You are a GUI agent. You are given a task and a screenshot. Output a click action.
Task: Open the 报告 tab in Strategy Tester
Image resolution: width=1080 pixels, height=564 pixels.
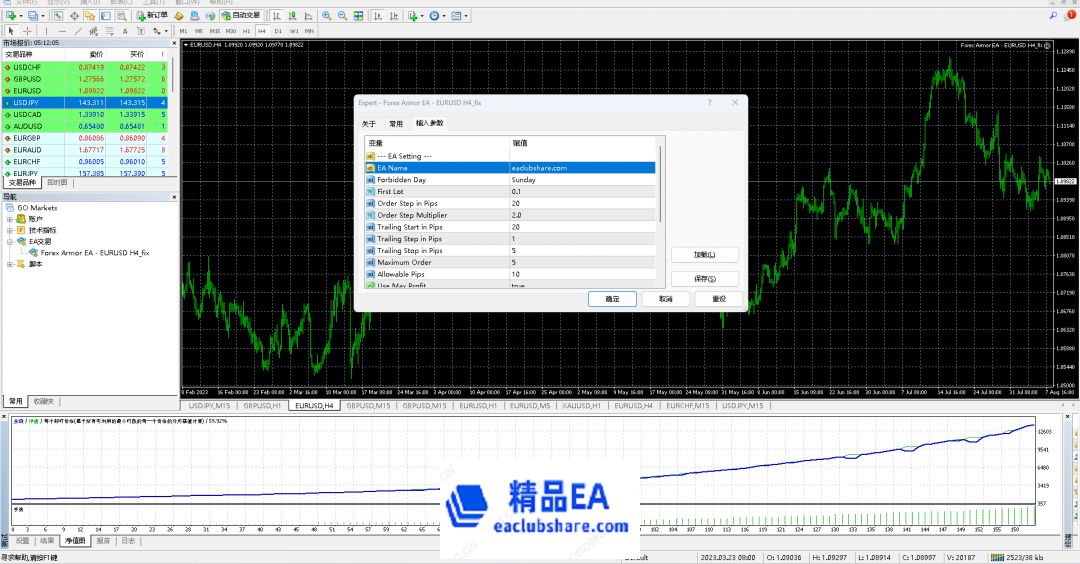[103, 541]
